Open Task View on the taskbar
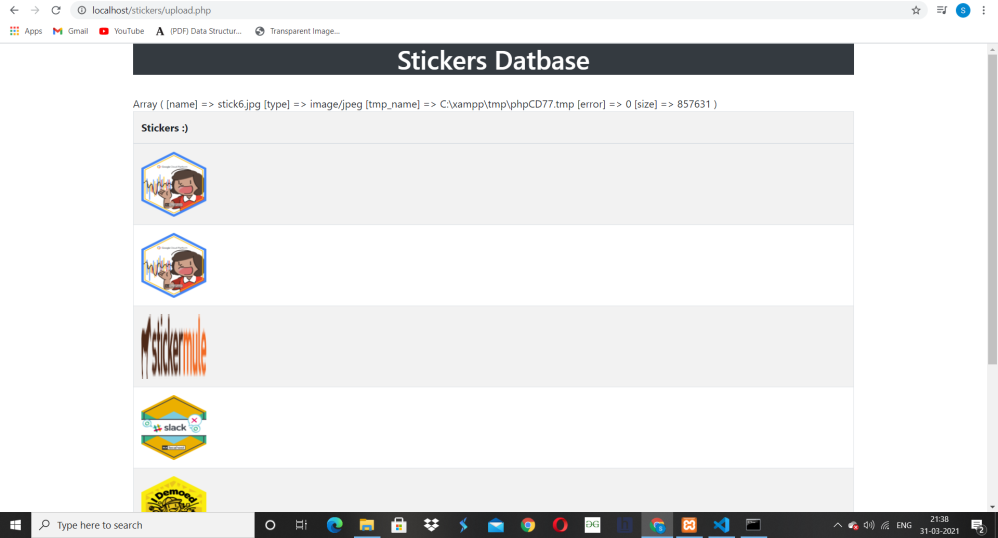The height and width of the screenshot is (538, 998). (x=301, y=525)
